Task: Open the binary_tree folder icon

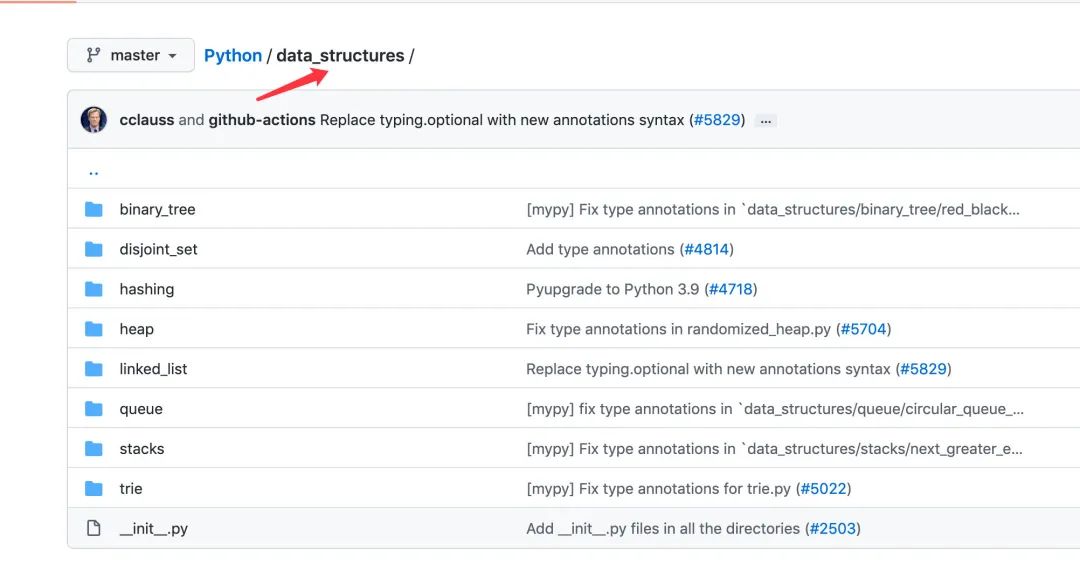Action: (94, 209)
